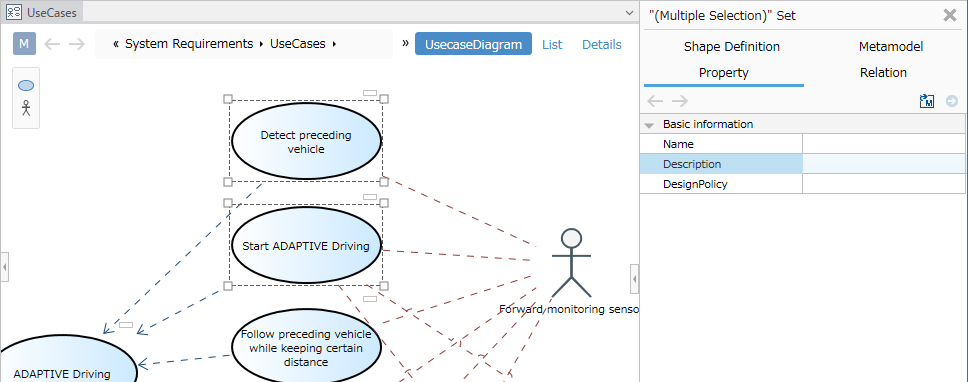The width and height of the screenshot is (968, 382).
Task: Click the back arrow in the property panel
Action: [x=655, y=101]
